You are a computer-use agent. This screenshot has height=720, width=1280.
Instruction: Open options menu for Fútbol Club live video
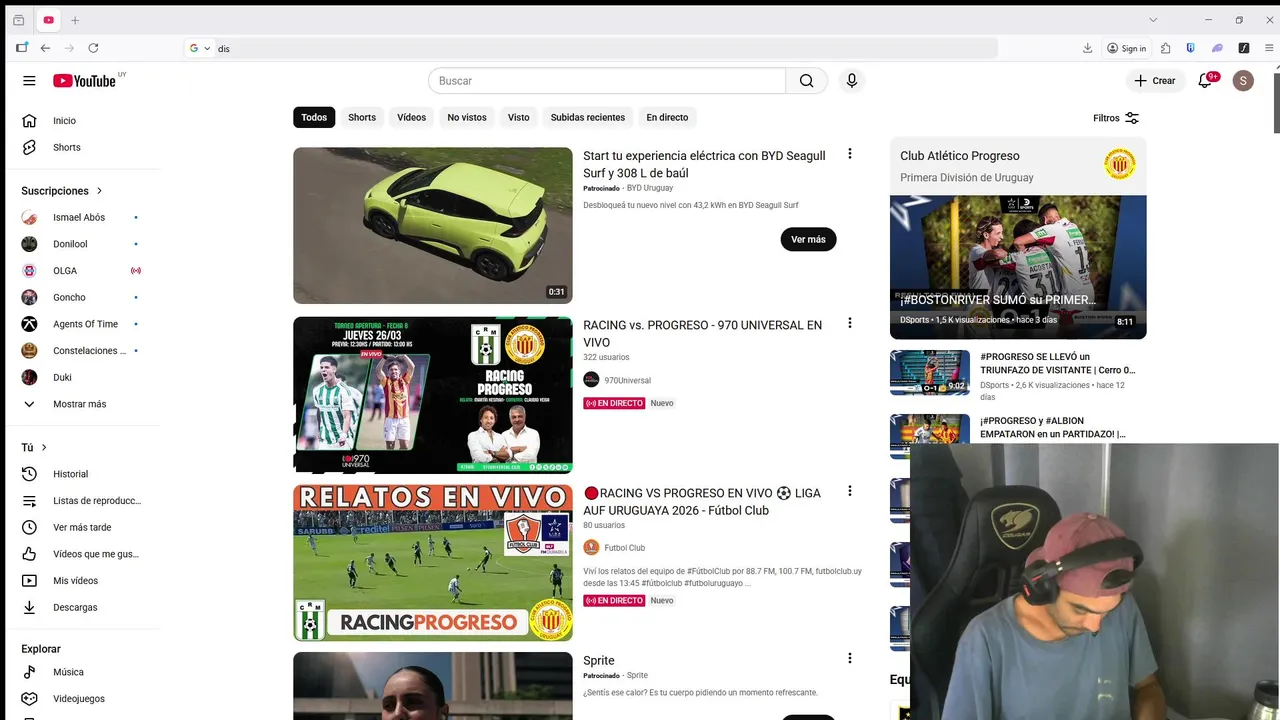tap(850, 491)
